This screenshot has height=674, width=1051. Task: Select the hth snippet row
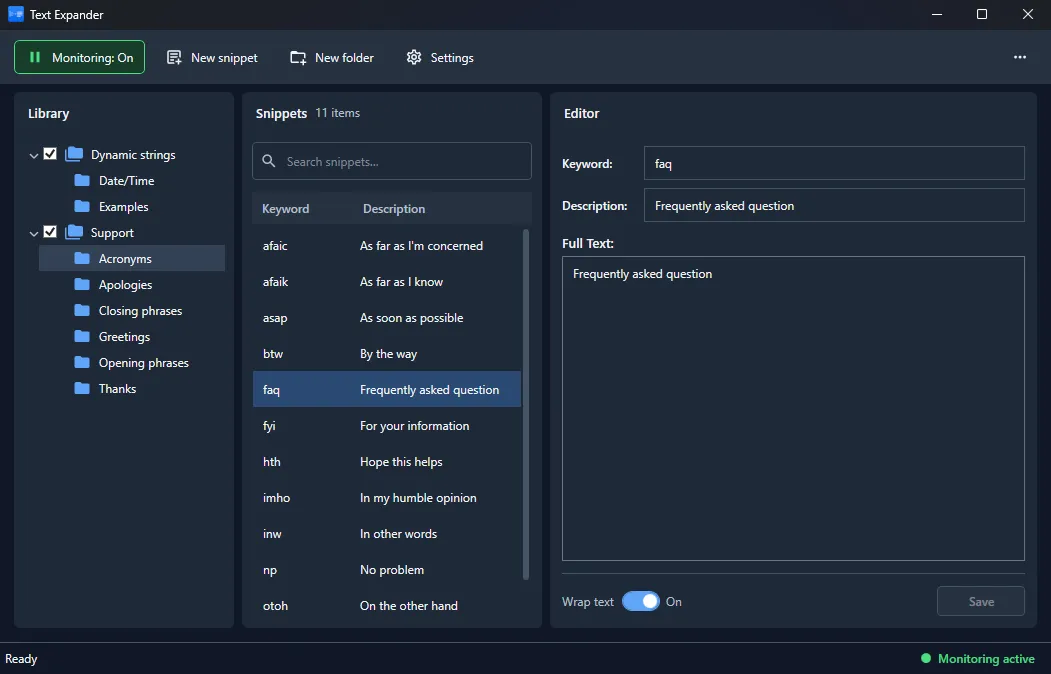click(x=387, y=462)
